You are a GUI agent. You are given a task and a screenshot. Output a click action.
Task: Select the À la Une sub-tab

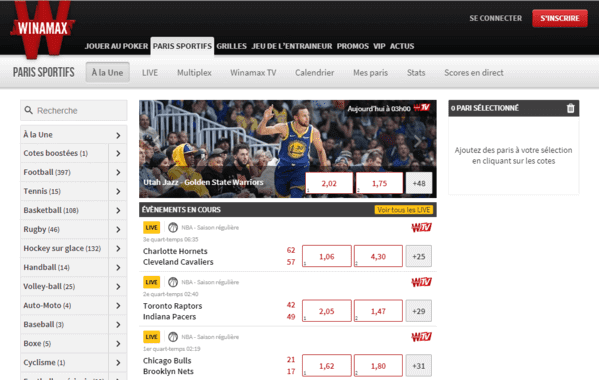107,73
